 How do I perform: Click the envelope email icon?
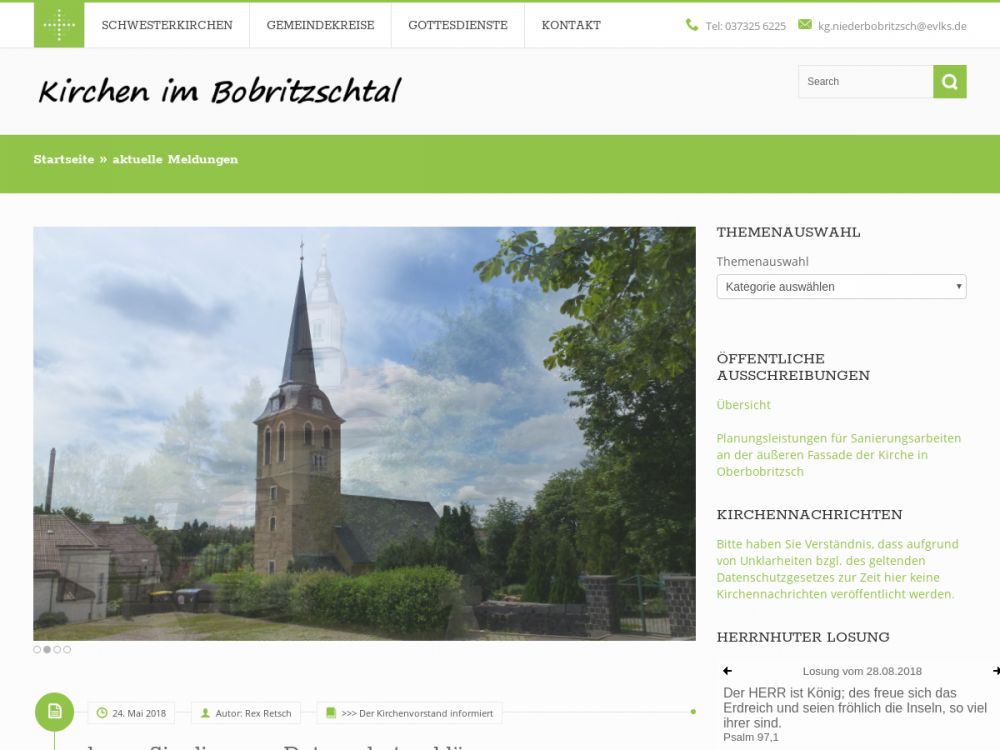(x=805, y=25)
